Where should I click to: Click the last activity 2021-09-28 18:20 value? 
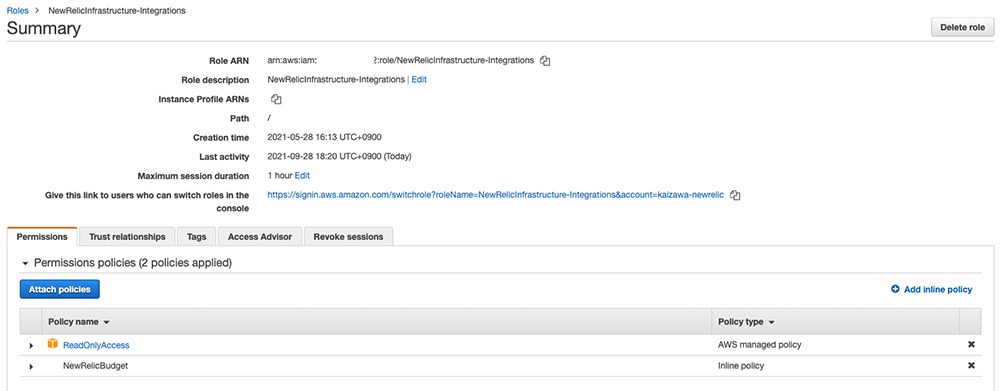pyautogui.click(x=339, y=156)
